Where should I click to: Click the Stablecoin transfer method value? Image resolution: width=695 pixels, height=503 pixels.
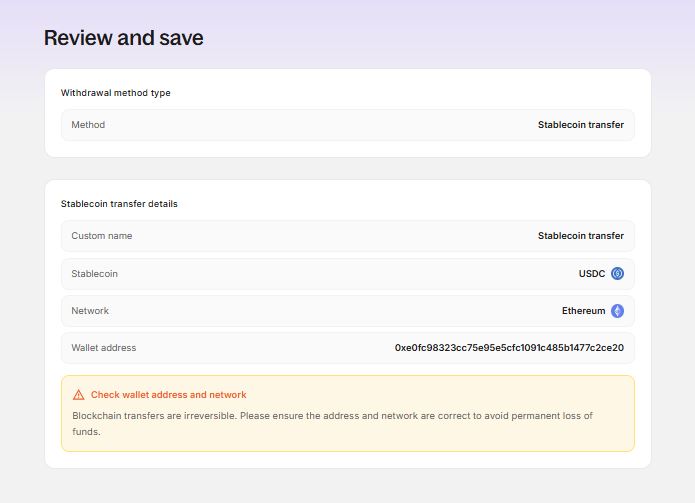point(581,125)
